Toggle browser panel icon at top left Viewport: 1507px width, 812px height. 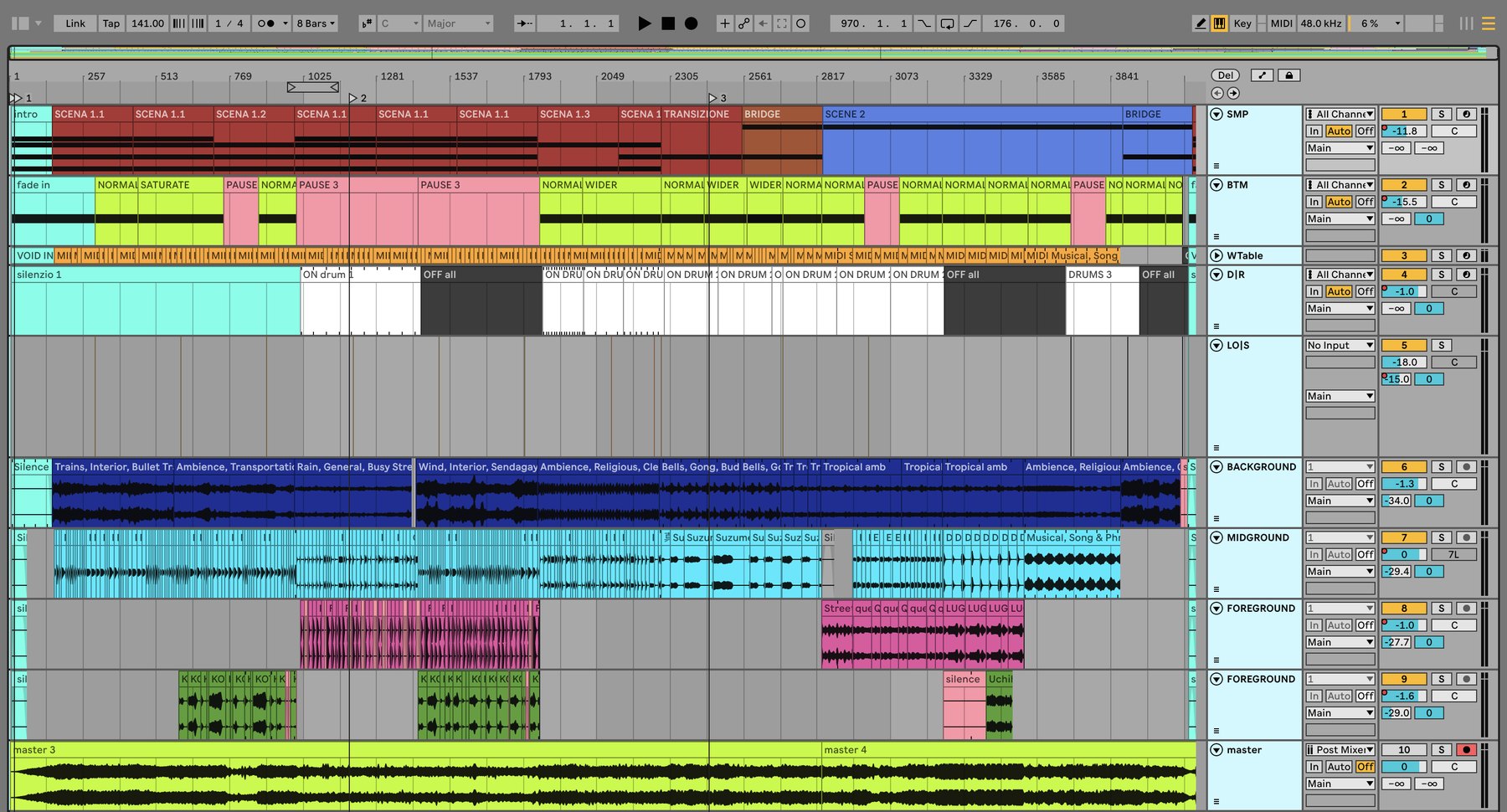coord(20,23)
